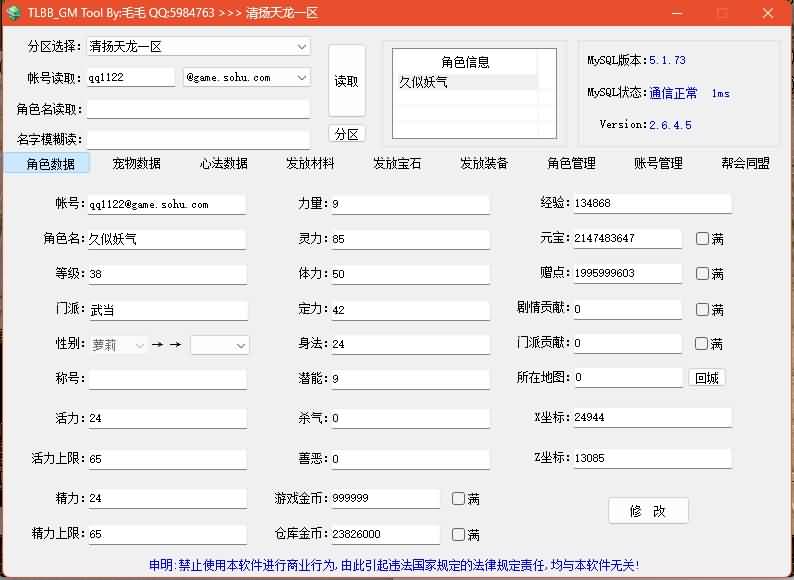Click the 力量 field
The width and height of the screenshot is (794, 580).
[x=410, y=204]
